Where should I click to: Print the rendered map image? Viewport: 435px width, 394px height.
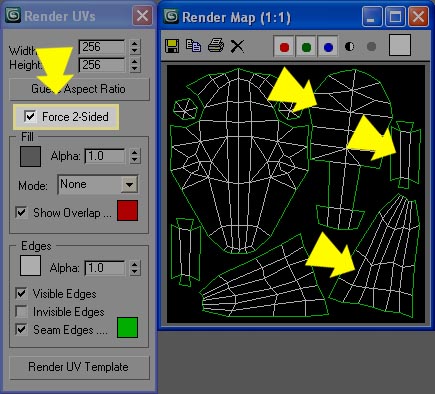(216, 46)
